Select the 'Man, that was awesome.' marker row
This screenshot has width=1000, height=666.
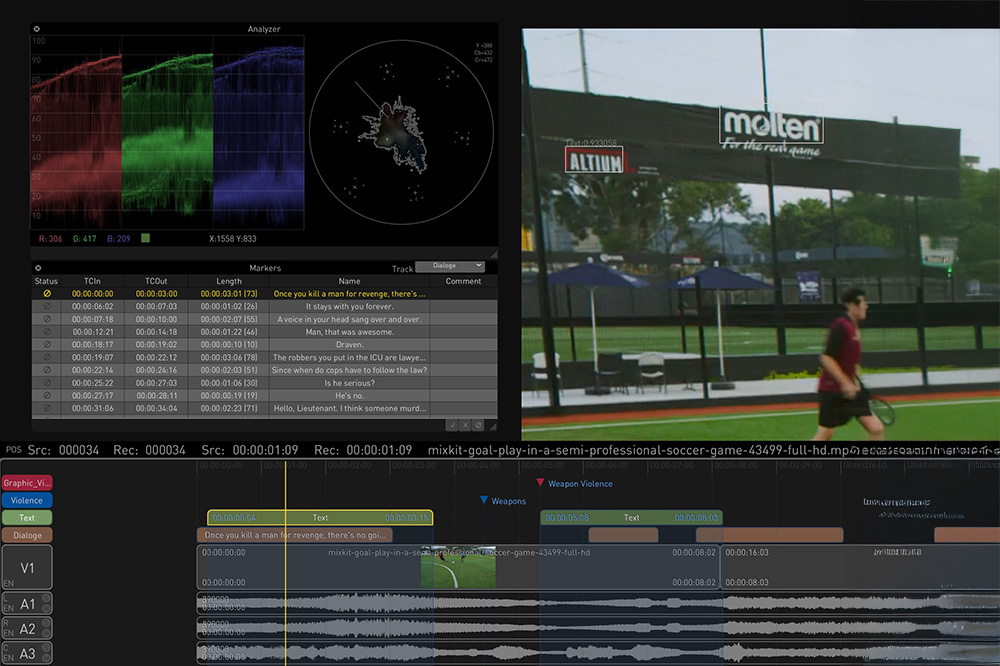click(x=350, y=331)
